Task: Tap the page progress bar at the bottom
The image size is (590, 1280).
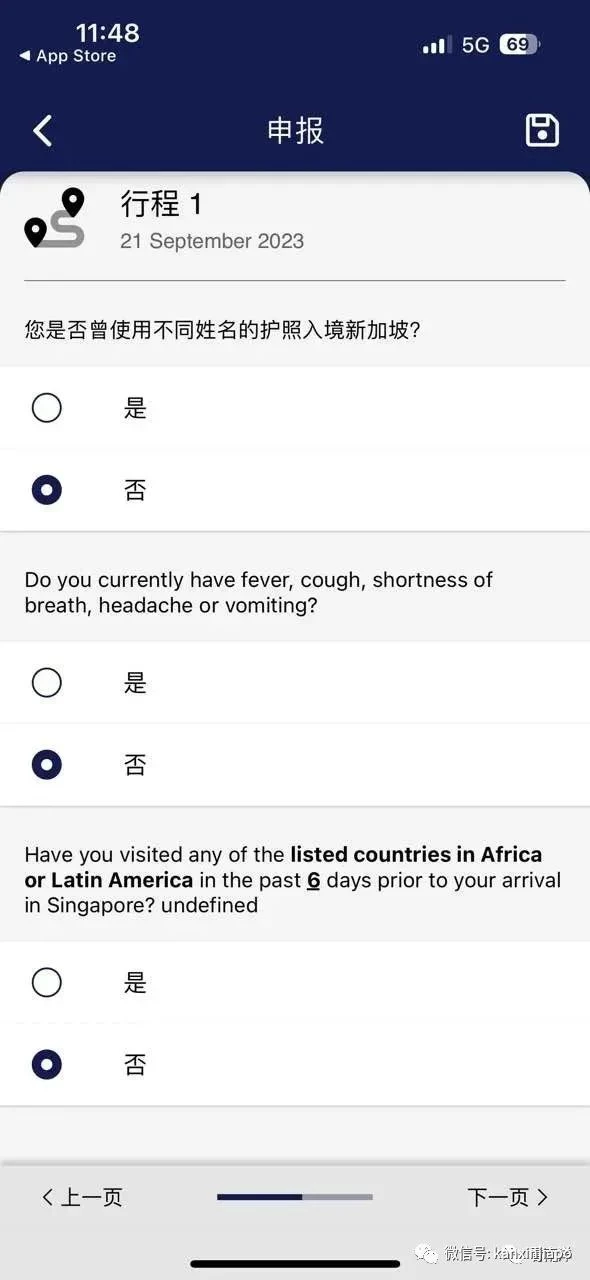Action: pos(295,1197)
